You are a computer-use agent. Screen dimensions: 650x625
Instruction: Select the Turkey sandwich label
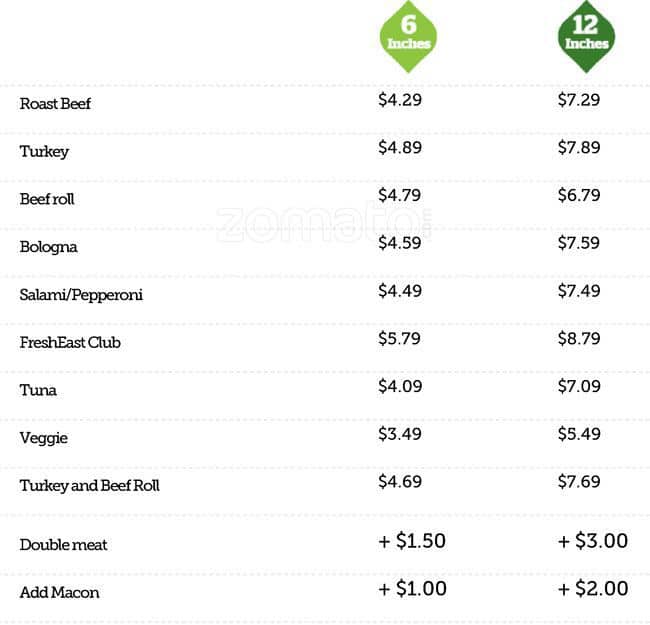point(44,152)
